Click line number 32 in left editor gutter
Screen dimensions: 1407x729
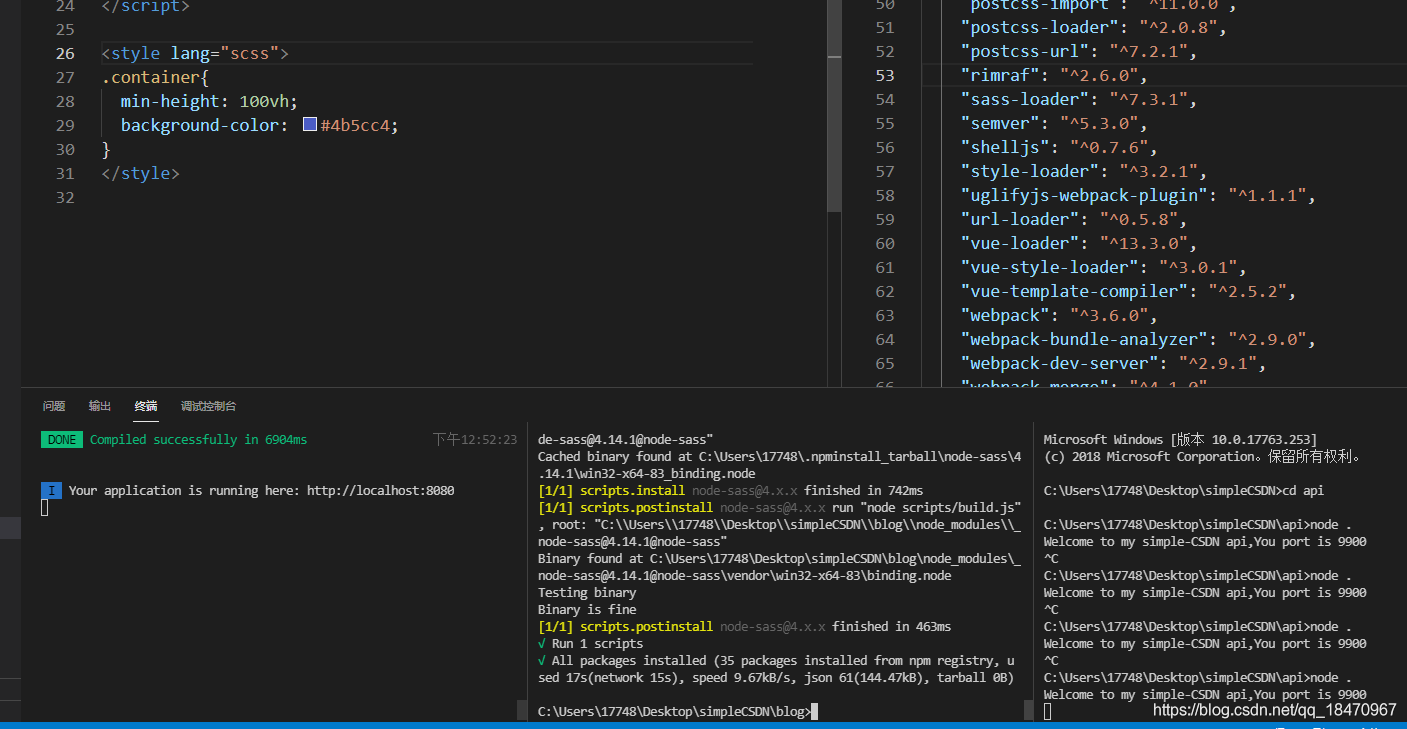pos(64,197)
